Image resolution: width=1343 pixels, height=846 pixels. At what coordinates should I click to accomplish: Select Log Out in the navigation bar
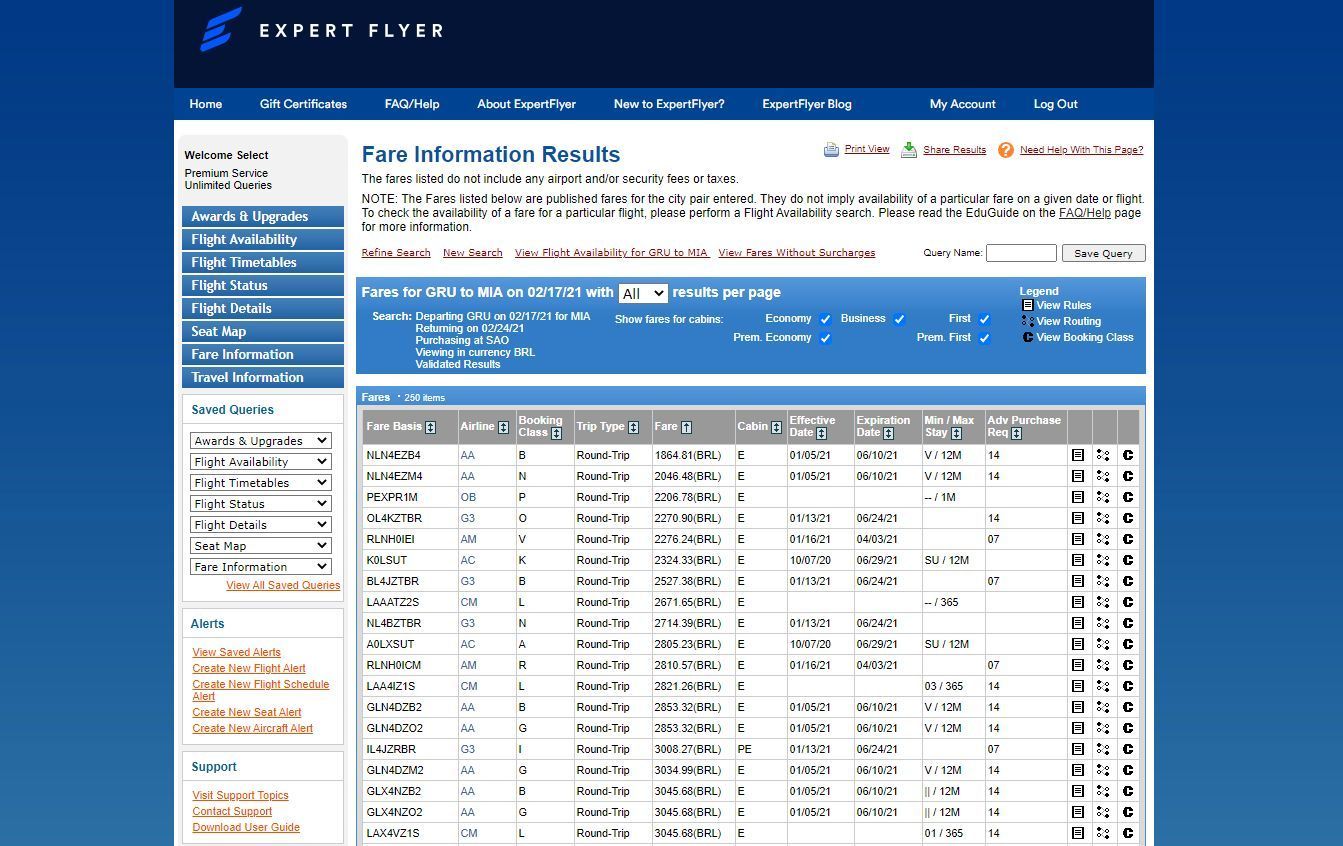(1055, 104)
